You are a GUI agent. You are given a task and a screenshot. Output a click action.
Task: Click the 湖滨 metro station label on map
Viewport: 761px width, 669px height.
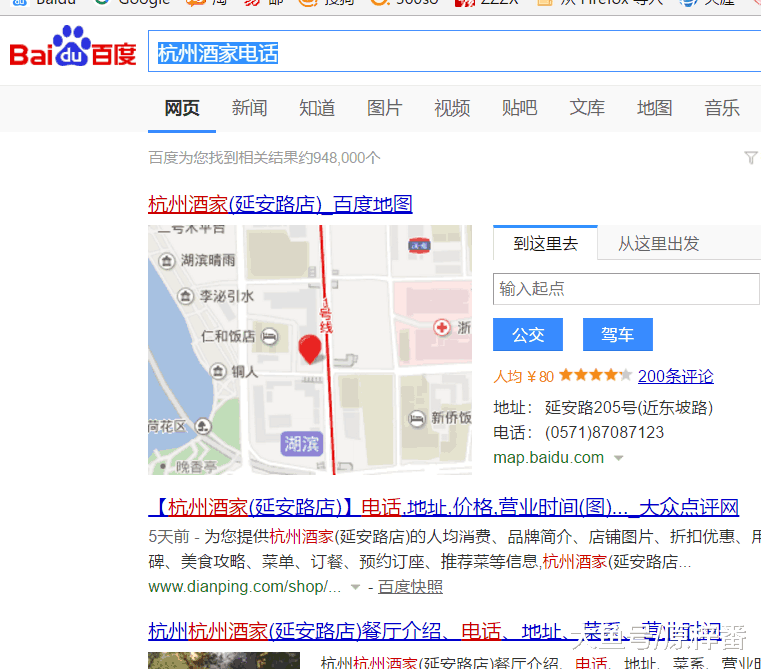point(300,443)
